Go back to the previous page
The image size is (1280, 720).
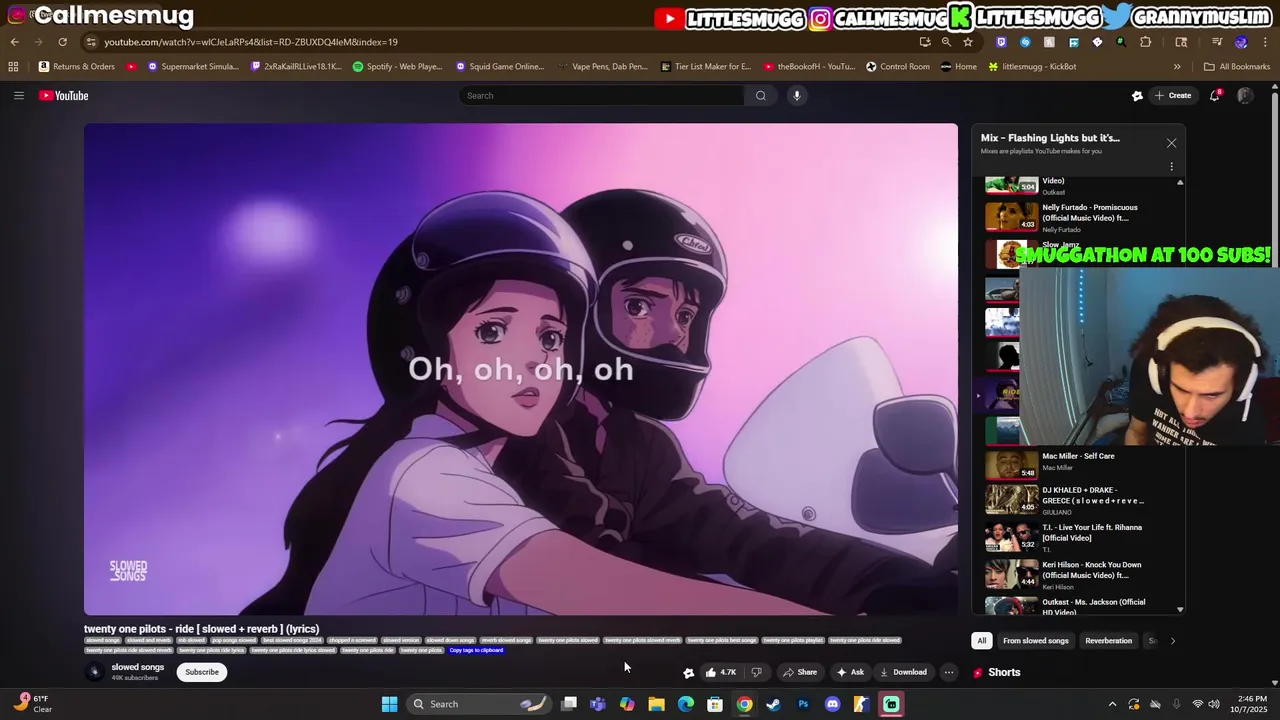pos(14,42)
